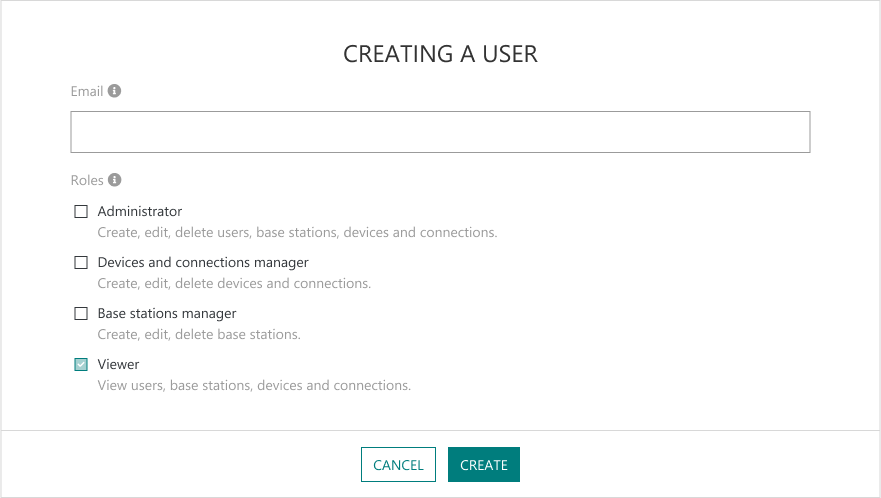The image size is (881, 498).
Task: Click the info icon beside Email
Action: [114, 91]
